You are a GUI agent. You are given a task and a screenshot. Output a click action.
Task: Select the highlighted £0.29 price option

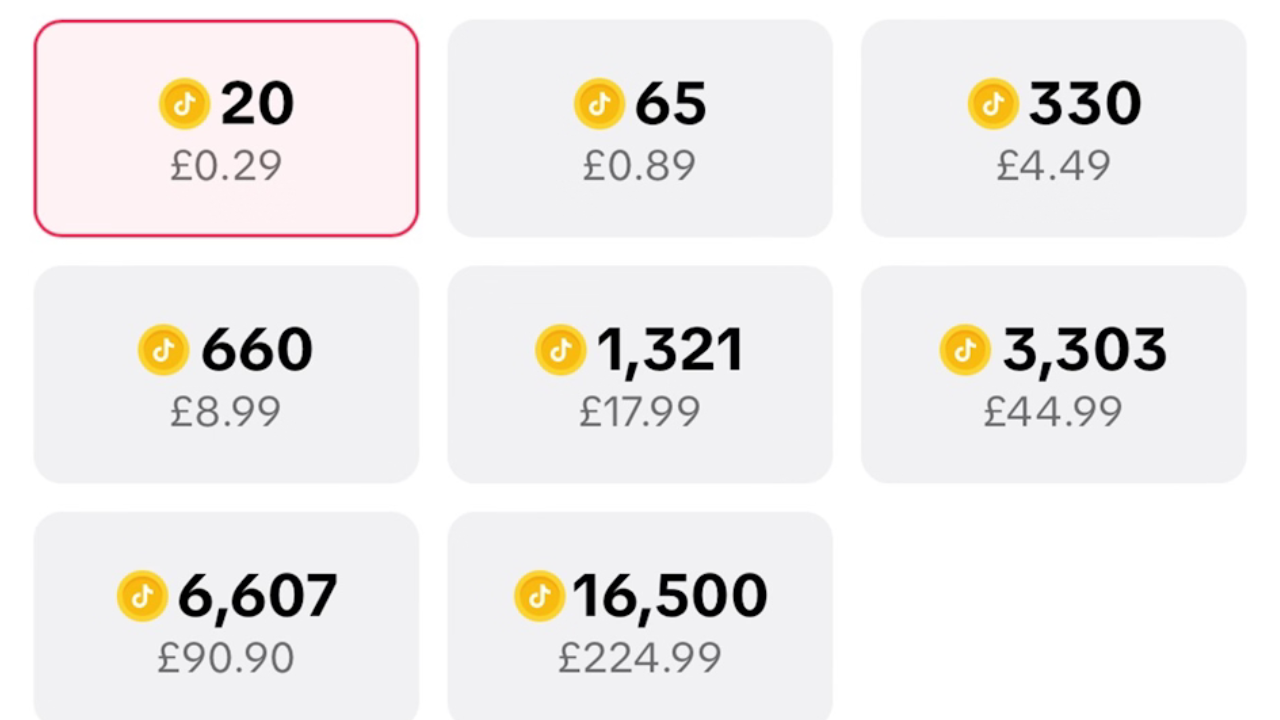(226, 166)
